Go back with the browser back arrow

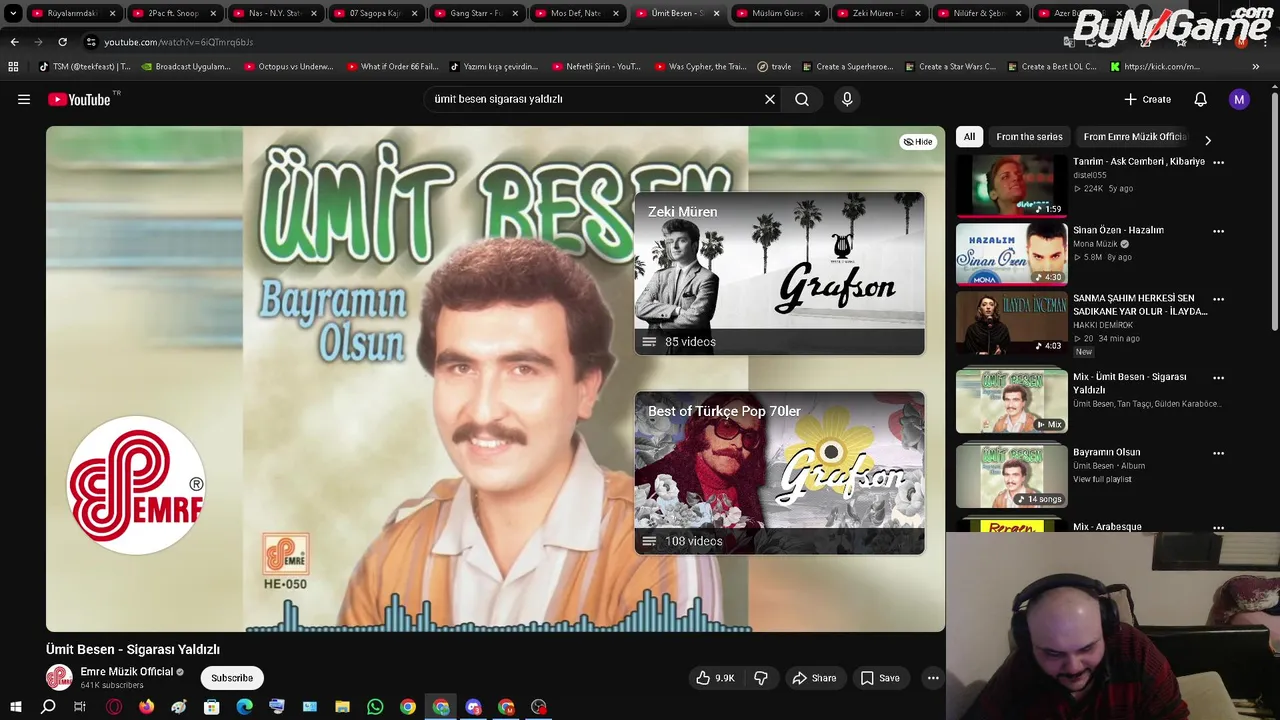coord(14,42)
